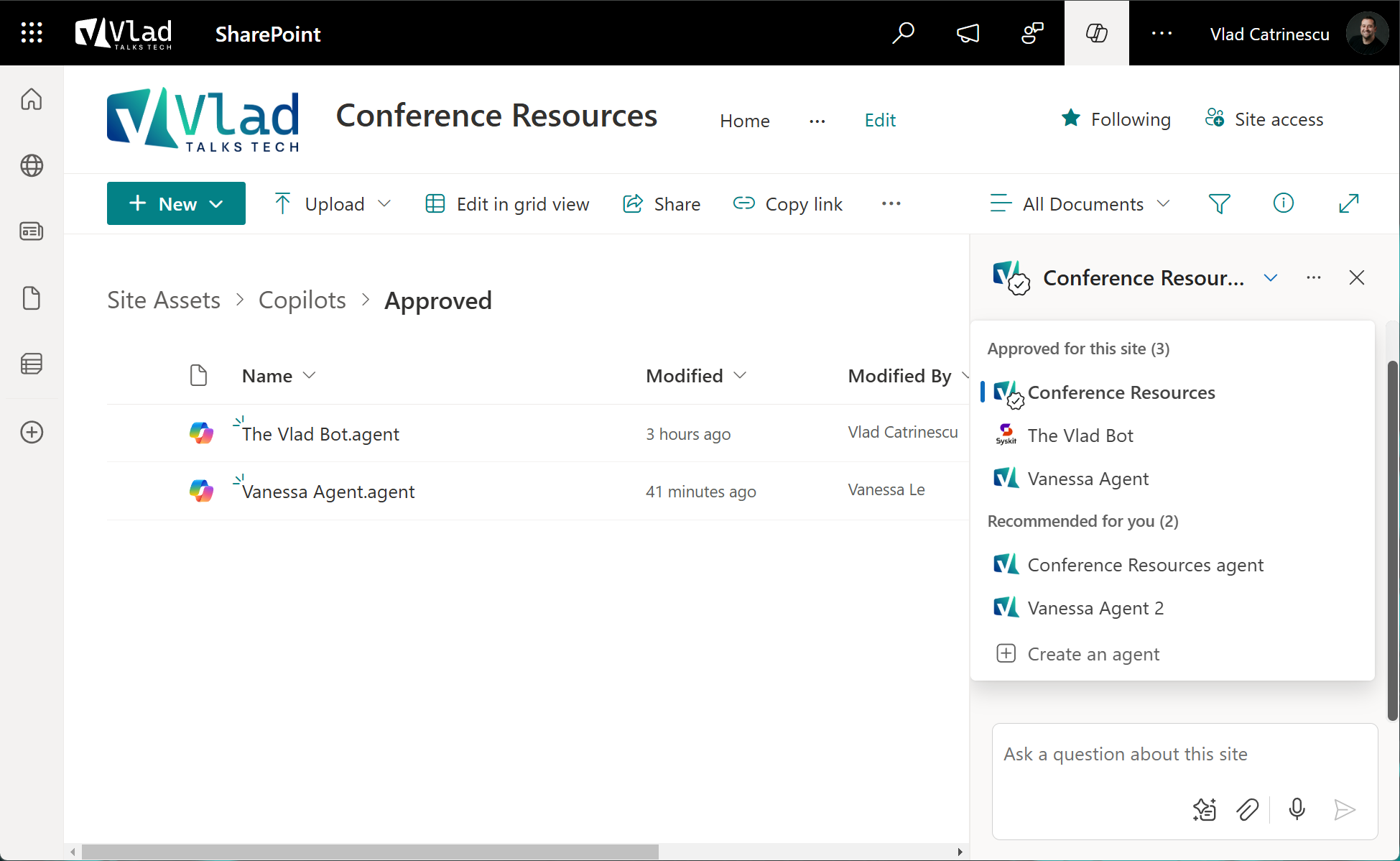Open the filter pane icon in the toolbar
The image size is (1400, 861).
[1219, 203]
